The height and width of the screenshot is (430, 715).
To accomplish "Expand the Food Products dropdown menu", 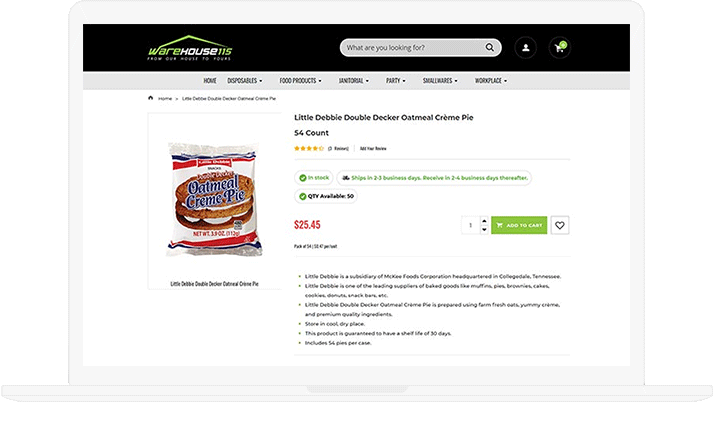I will click(x=301, y=81).
